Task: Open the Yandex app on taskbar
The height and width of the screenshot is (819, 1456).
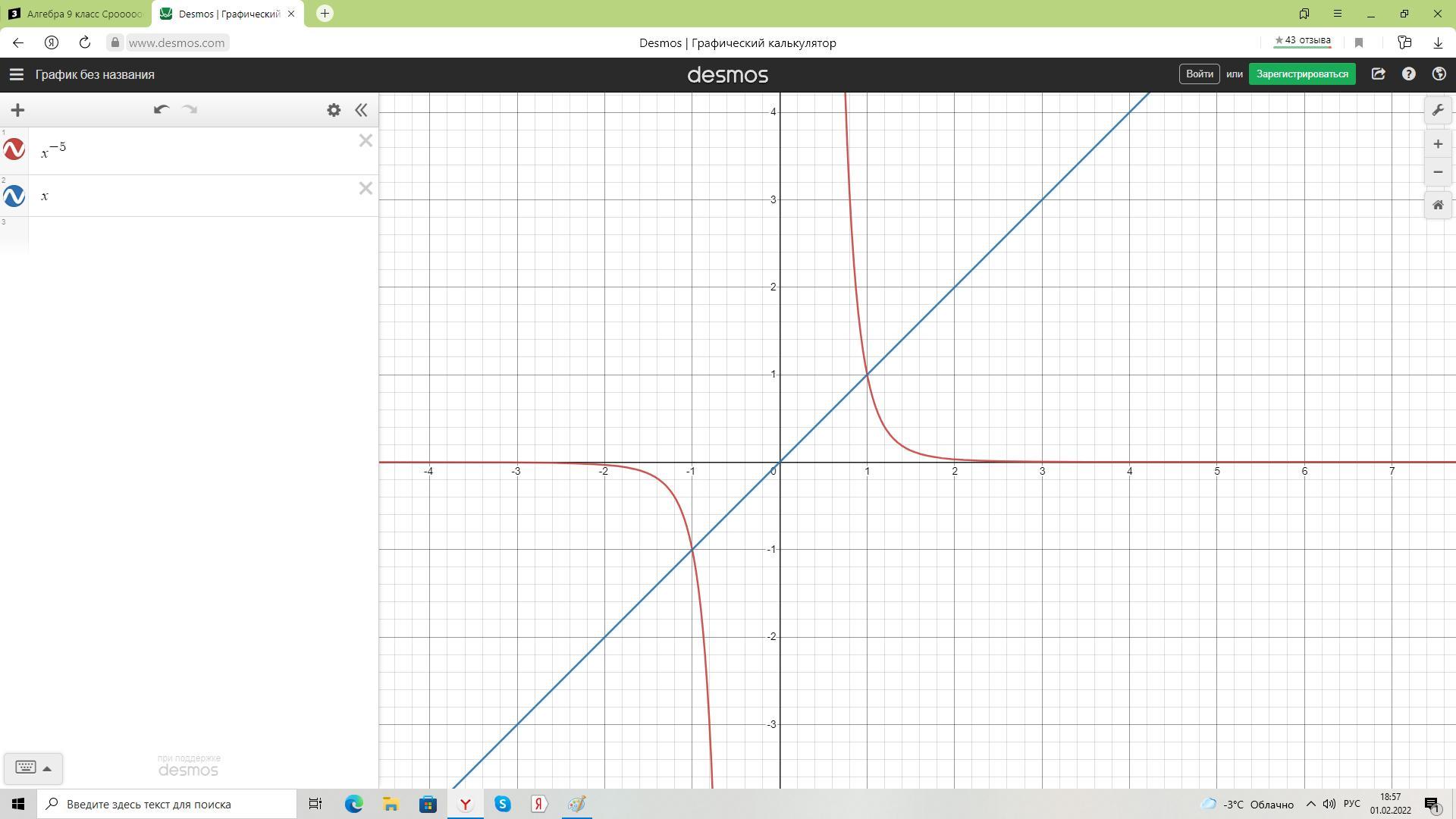Action: [x=539, y=804]
